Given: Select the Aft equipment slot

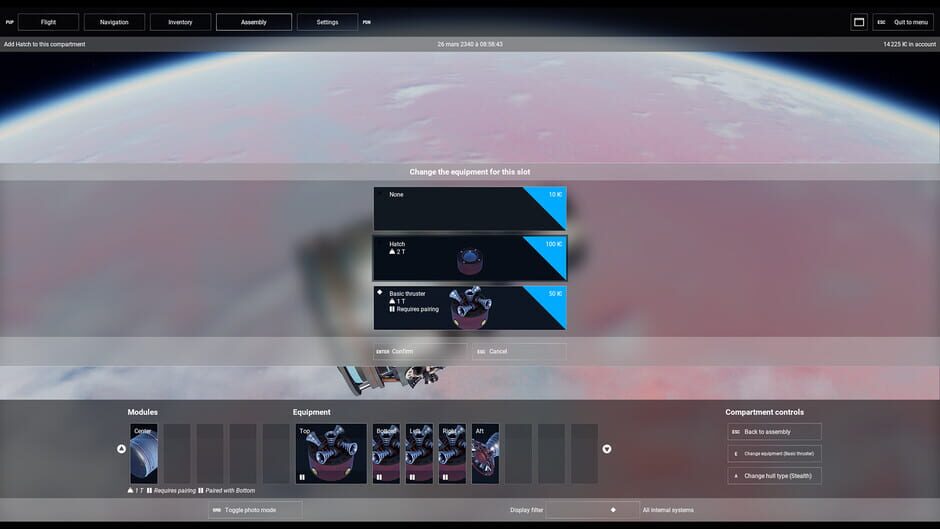Looking at the screenshot, I should pos(485,453).
